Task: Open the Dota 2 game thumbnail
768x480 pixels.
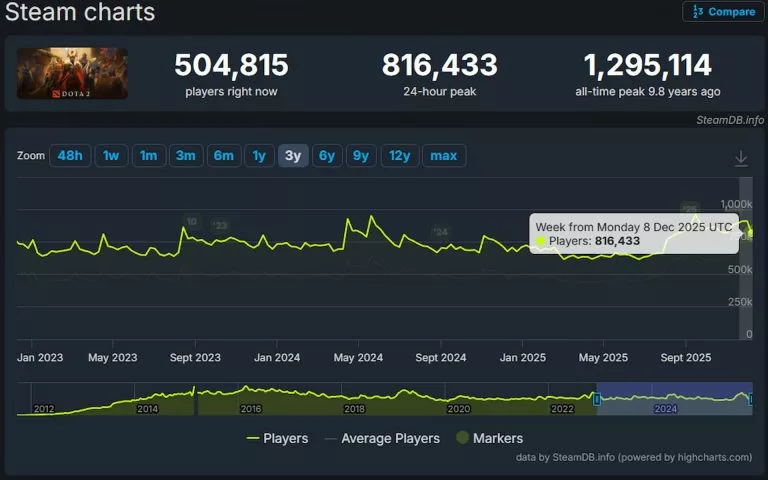Action: [72, 73]
